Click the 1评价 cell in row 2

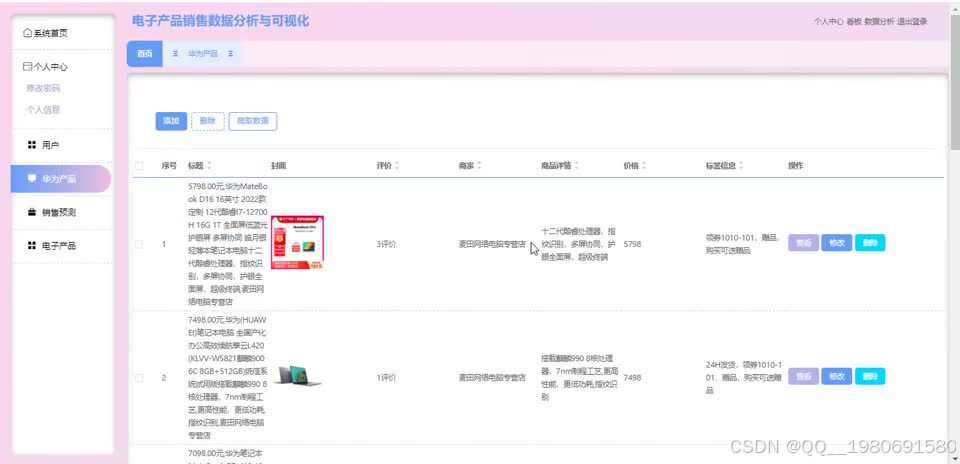pyautogui.click(x=386, y=378)
